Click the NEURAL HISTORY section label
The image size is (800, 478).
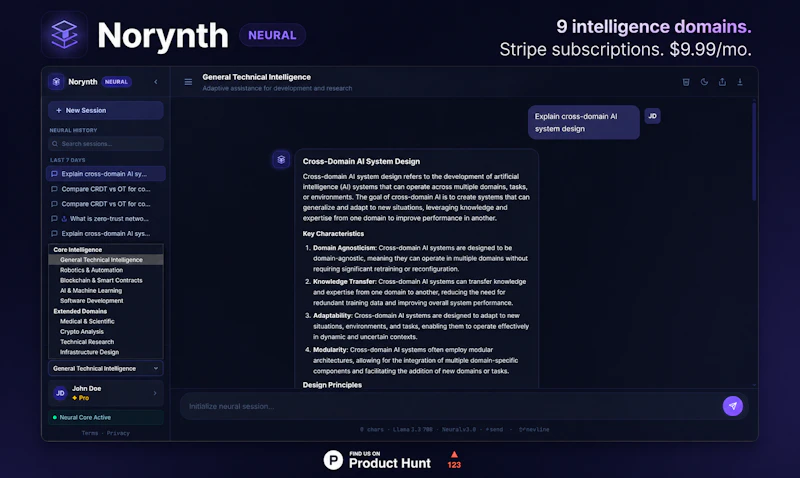tap(73, 130)
